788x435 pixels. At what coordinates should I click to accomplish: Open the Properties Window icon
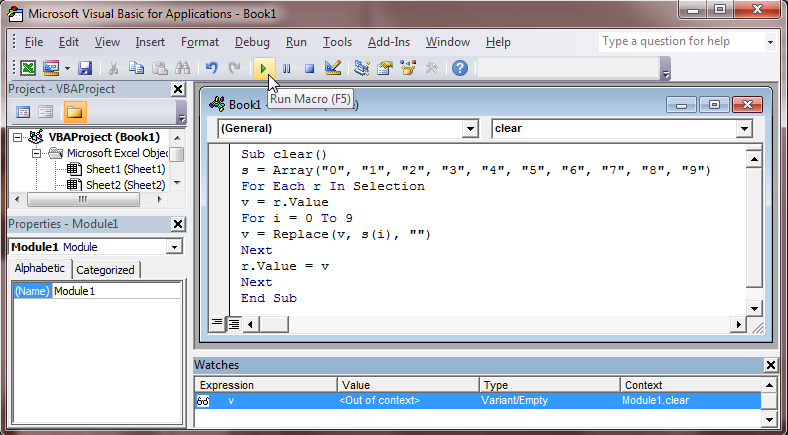[x=385, y=68]
